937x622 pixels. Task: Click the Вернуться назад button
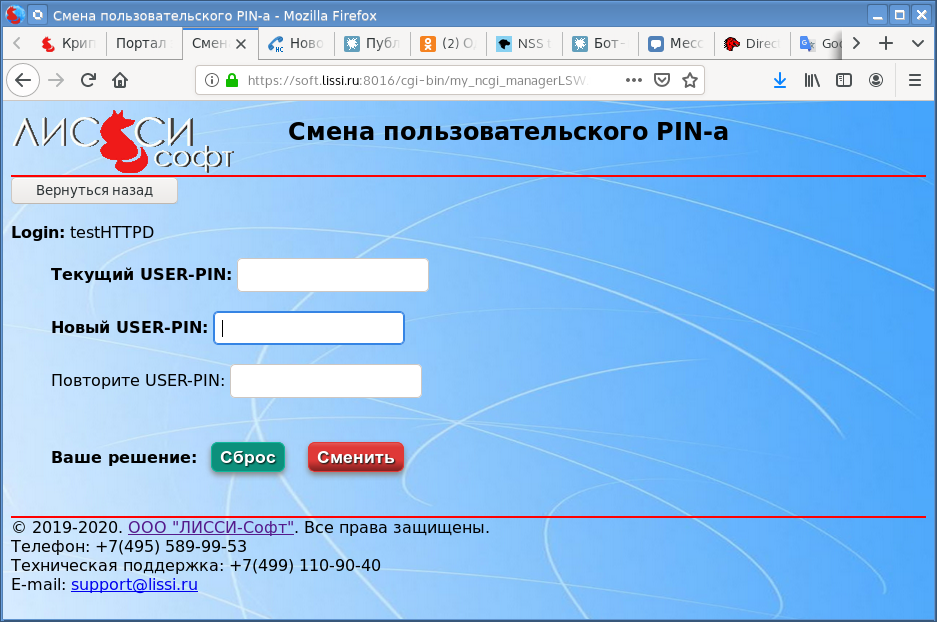click(x=94, y=190)
